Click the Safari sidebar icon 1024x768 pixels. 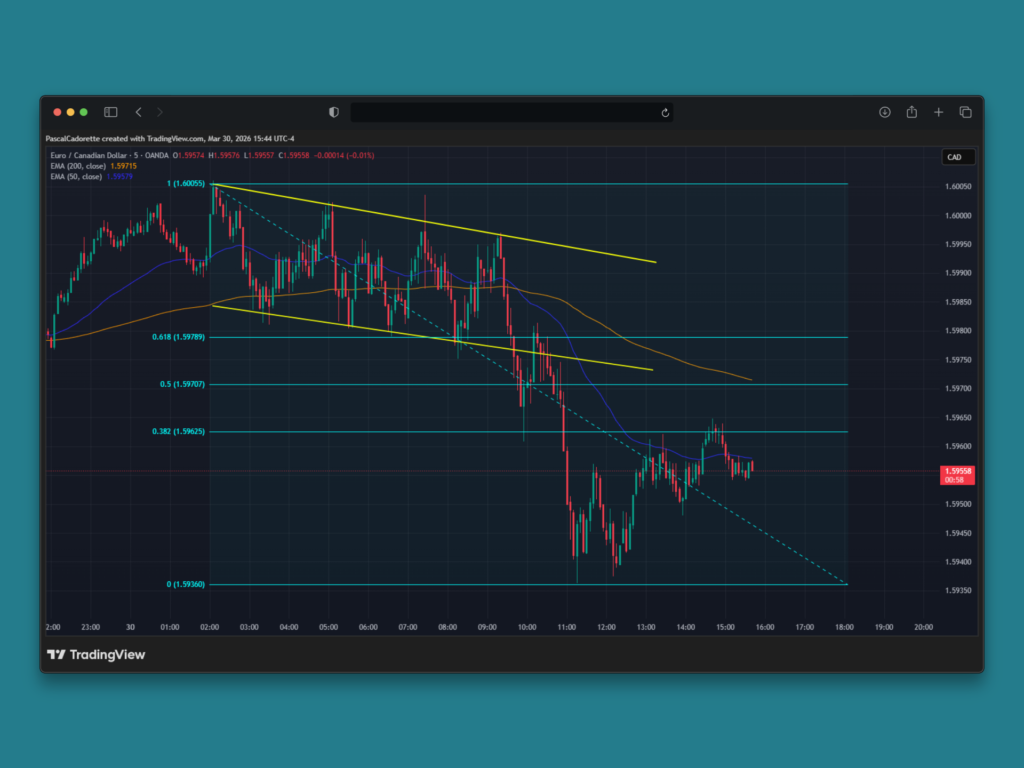pyautogui.click(x=110, y=111)
